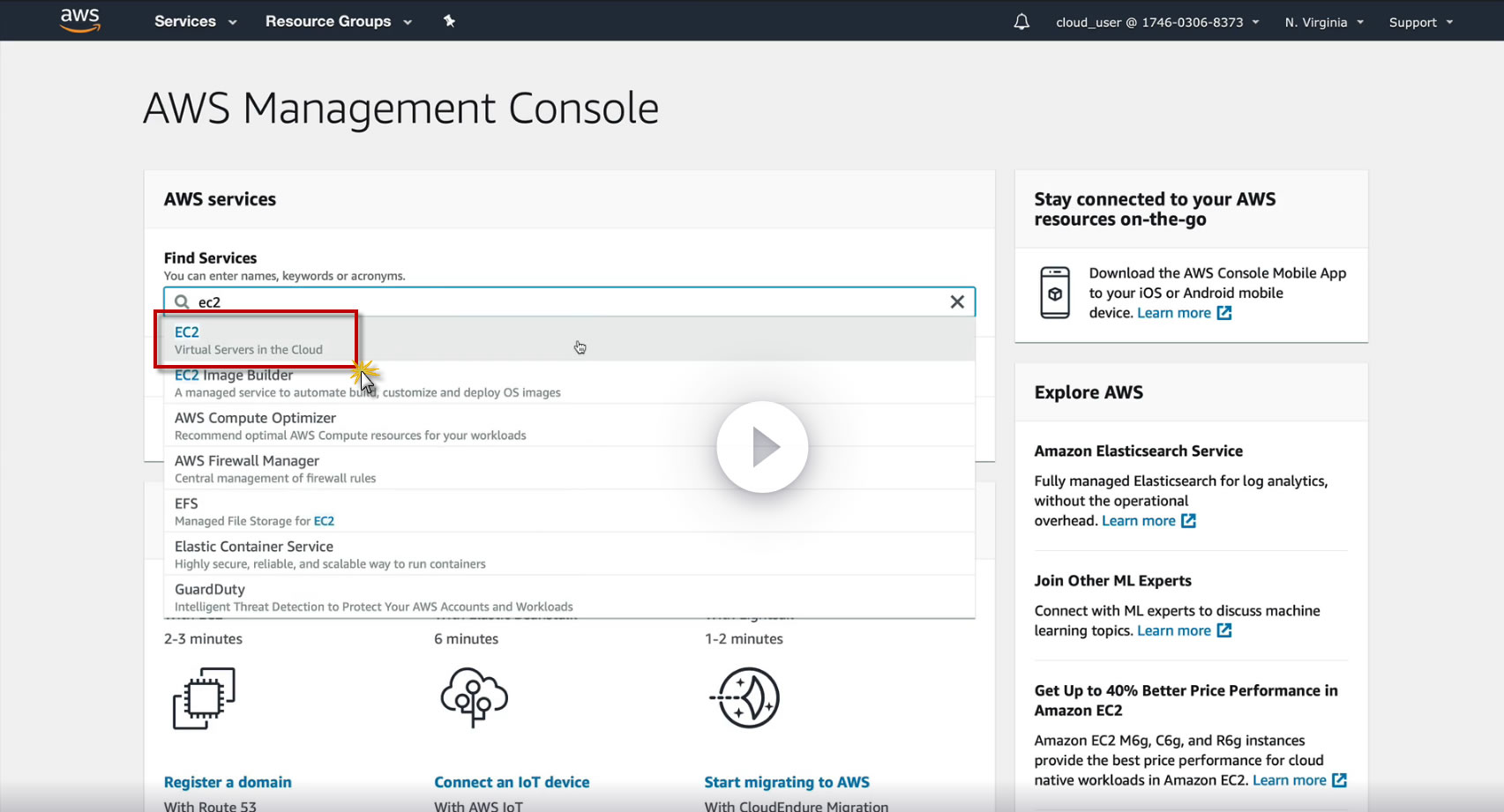
Task: Click inside the Find Services search field
Action: [565, 302]
